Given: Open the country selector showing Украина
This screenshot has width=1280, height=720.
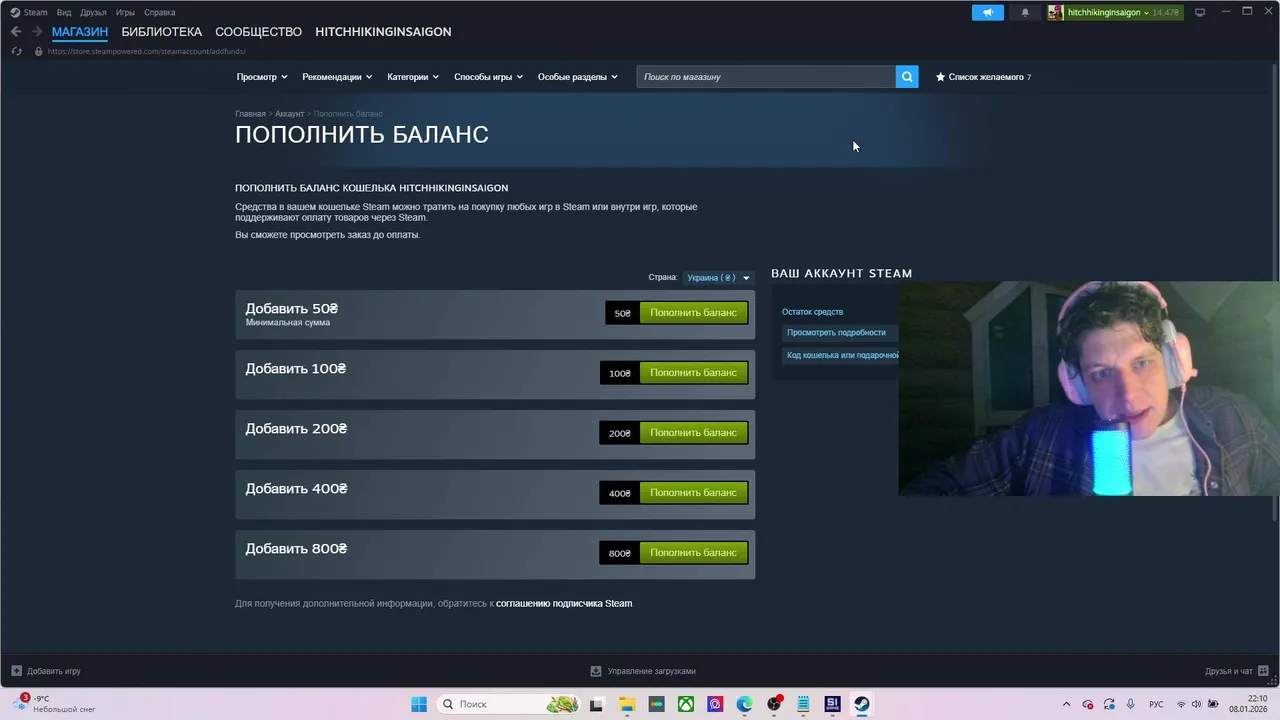Looking at the screenshot, I should [718, 278].
